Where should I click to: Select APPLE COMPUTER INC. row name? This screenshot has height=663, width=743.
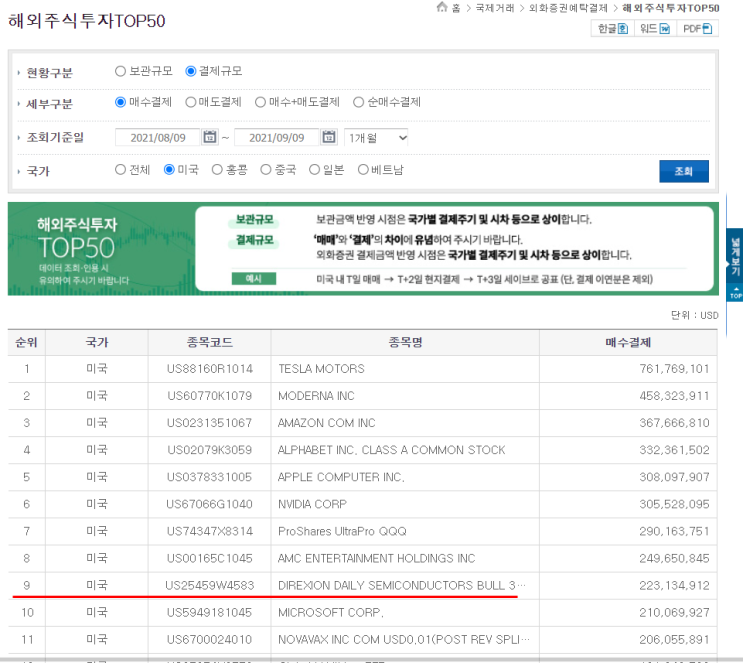pos(341,477)
